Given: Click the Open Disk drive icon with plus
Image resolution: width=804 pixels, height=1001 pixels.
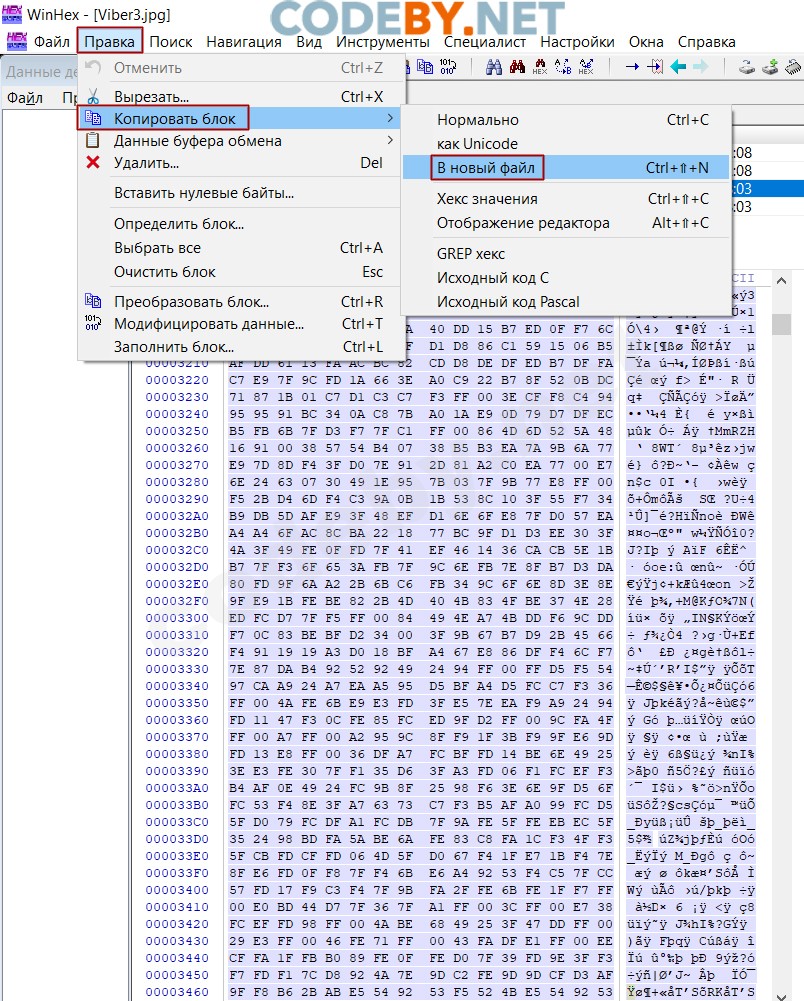Looking at the screenshot, I should [x=770, y=66].
